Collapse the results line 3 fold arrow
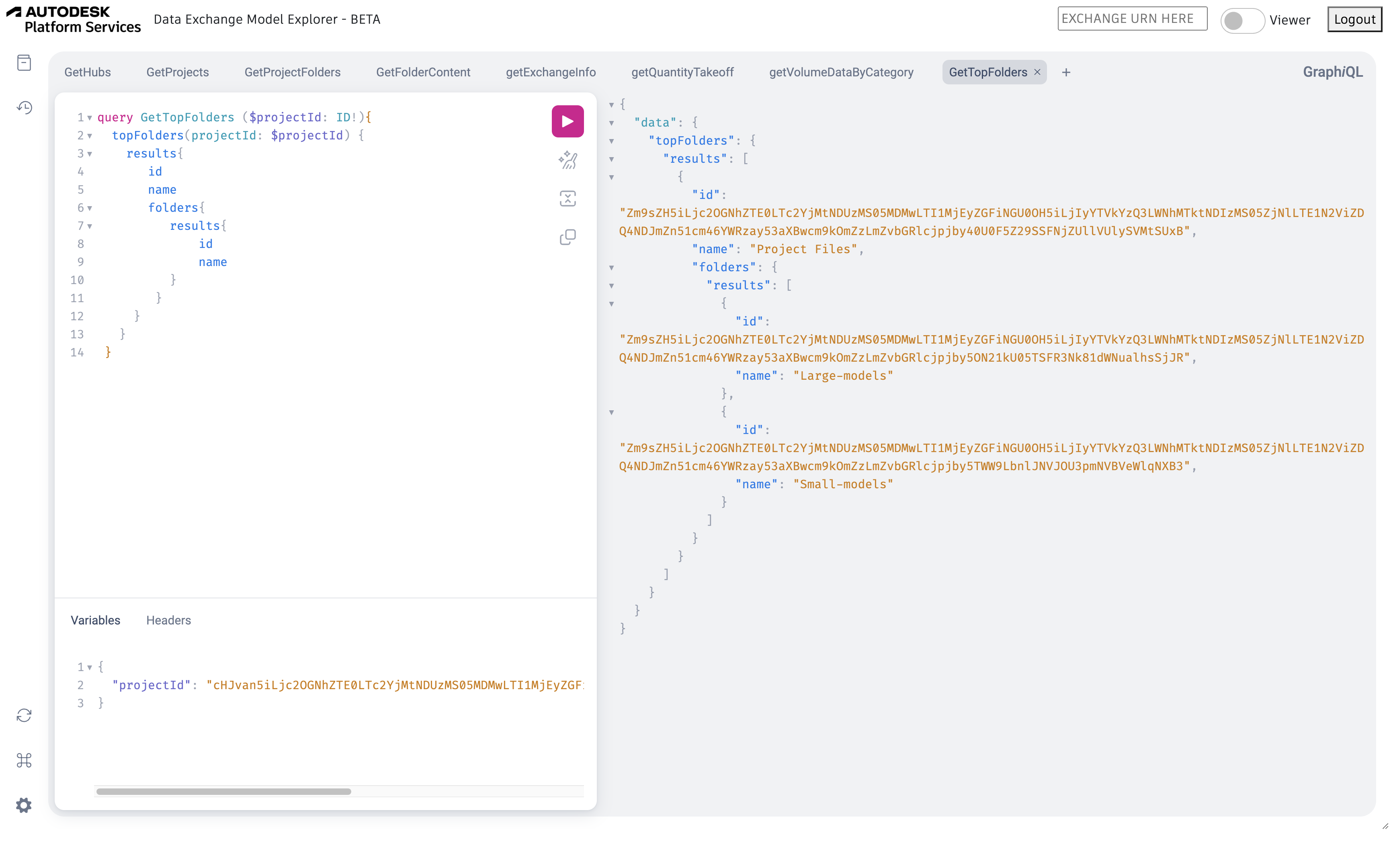This screenshot has width=1389, height=868. (90, 154)
